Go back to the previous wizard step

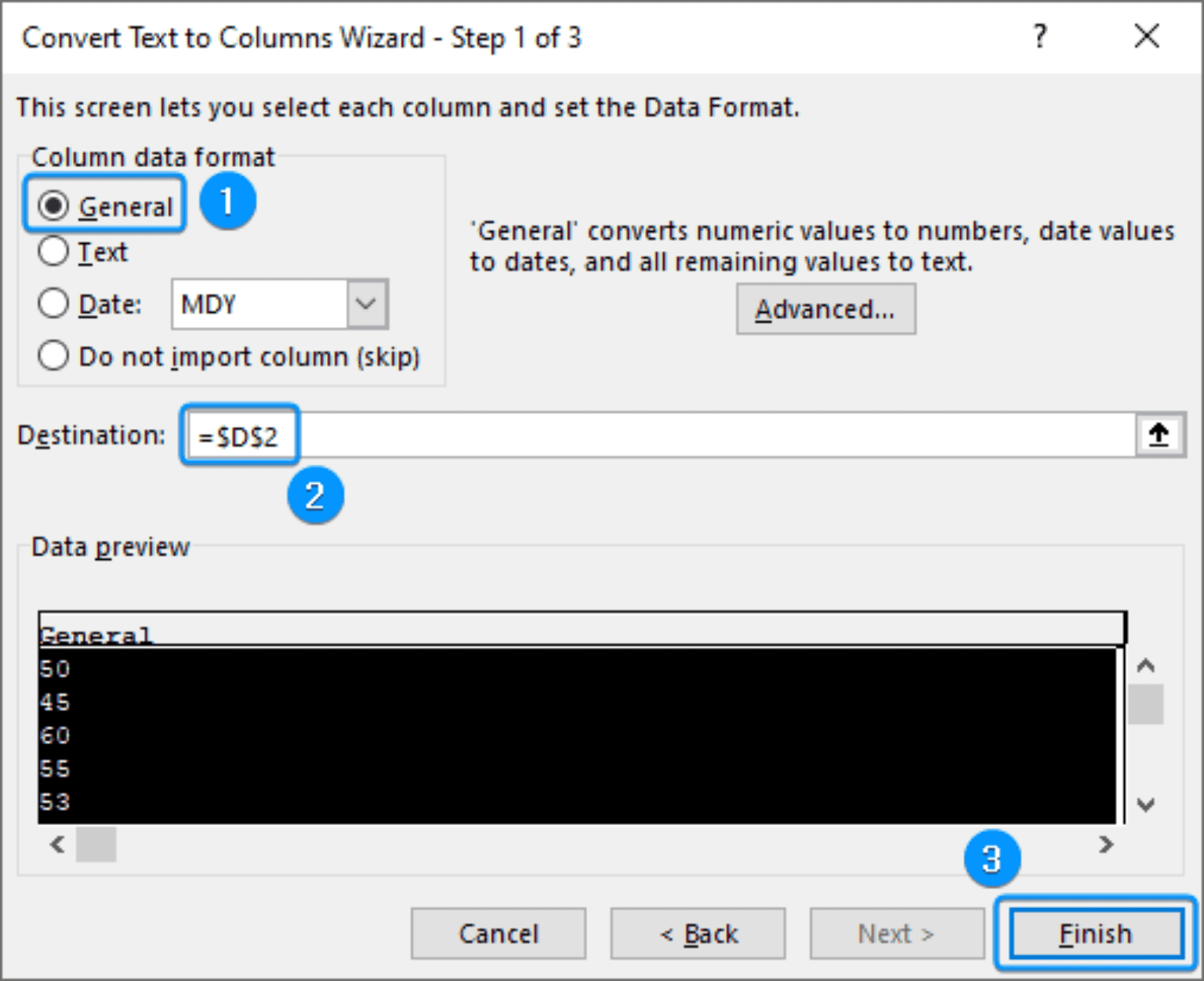click(698, 933)
